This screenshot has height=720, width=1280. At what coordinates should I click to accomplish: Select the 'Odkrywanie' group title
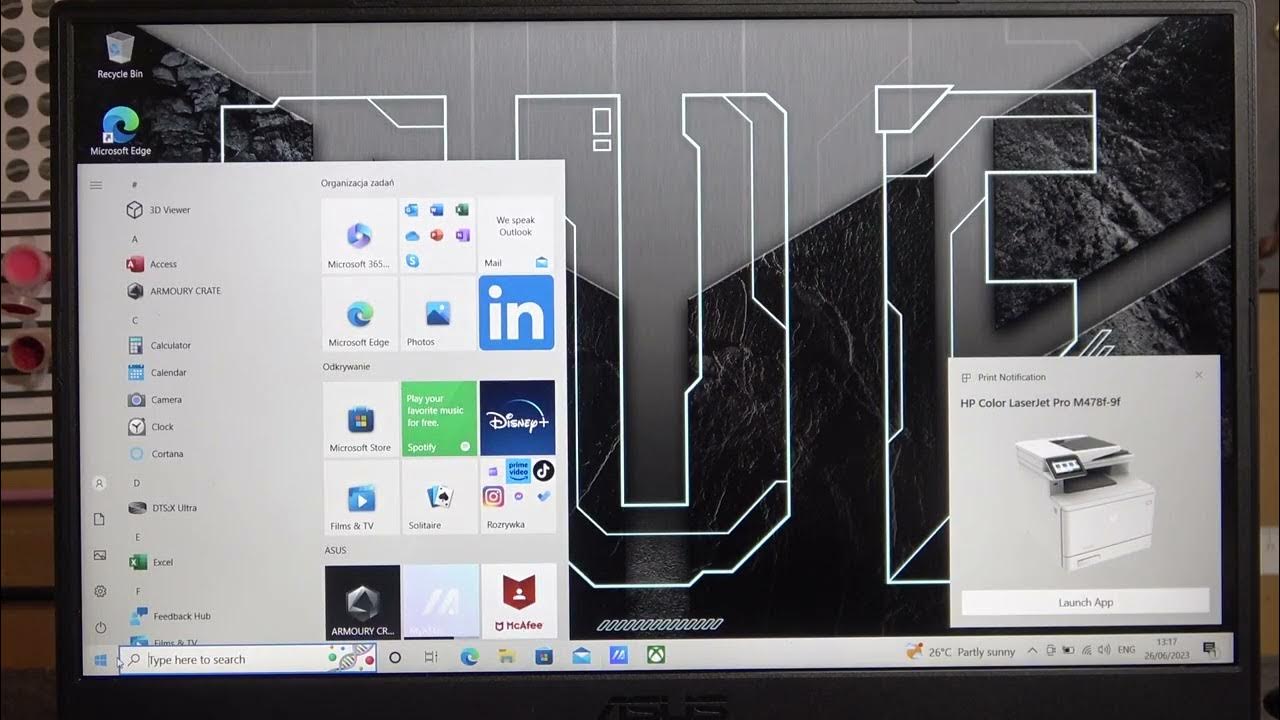pyautogui.click(x=346, y=366)
